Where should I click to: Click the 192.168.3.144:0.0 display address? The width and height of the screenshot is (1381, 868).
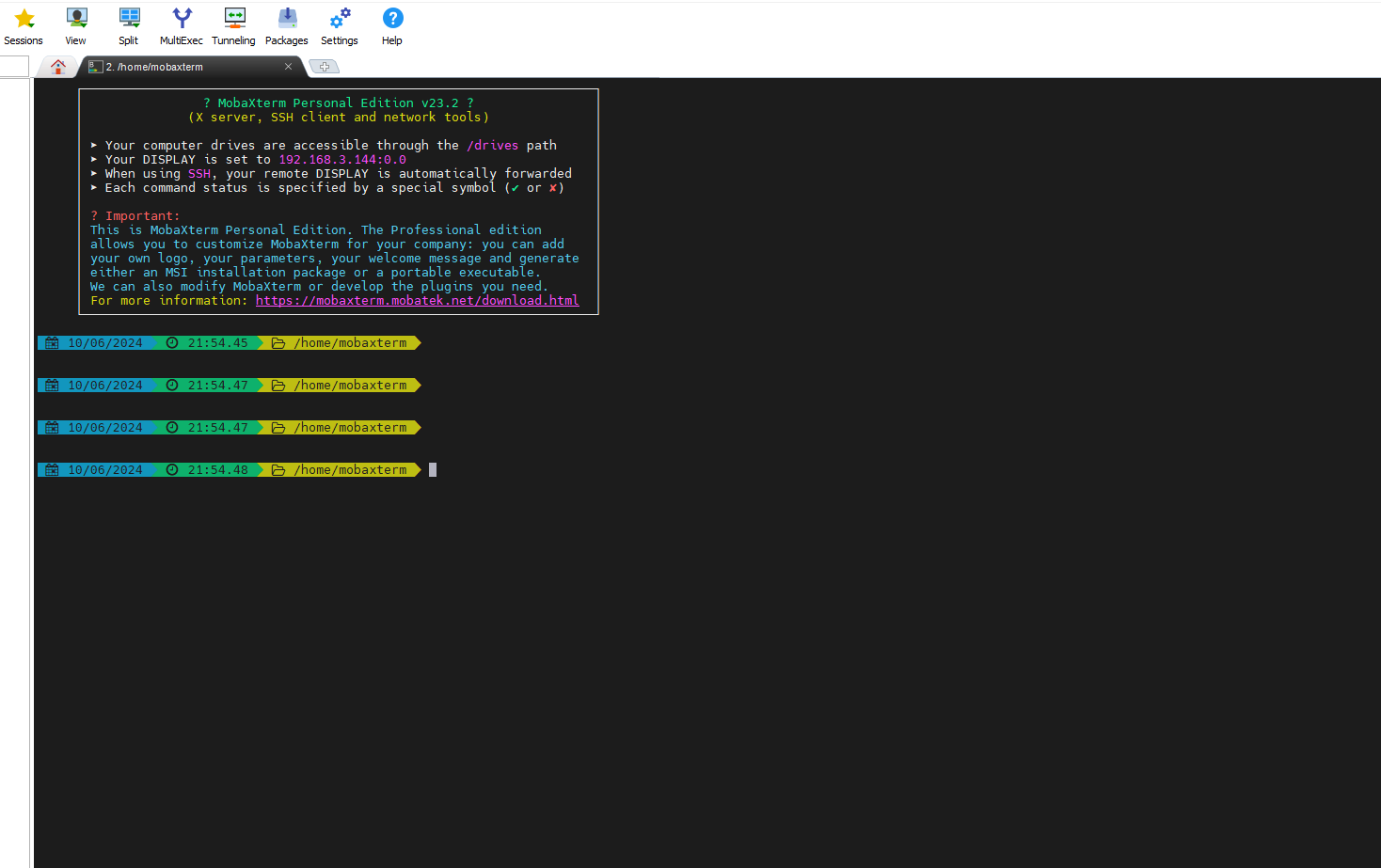tap(342, 160)
